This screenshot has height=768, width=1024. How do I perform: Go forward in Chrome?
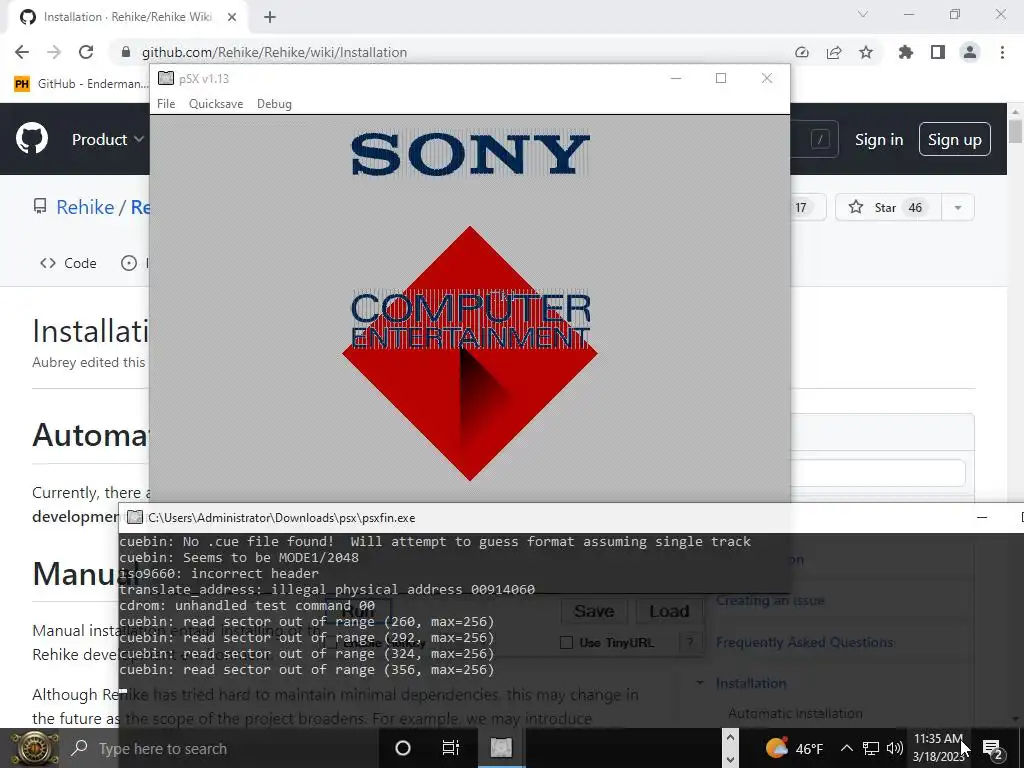[x=54, y=52]
